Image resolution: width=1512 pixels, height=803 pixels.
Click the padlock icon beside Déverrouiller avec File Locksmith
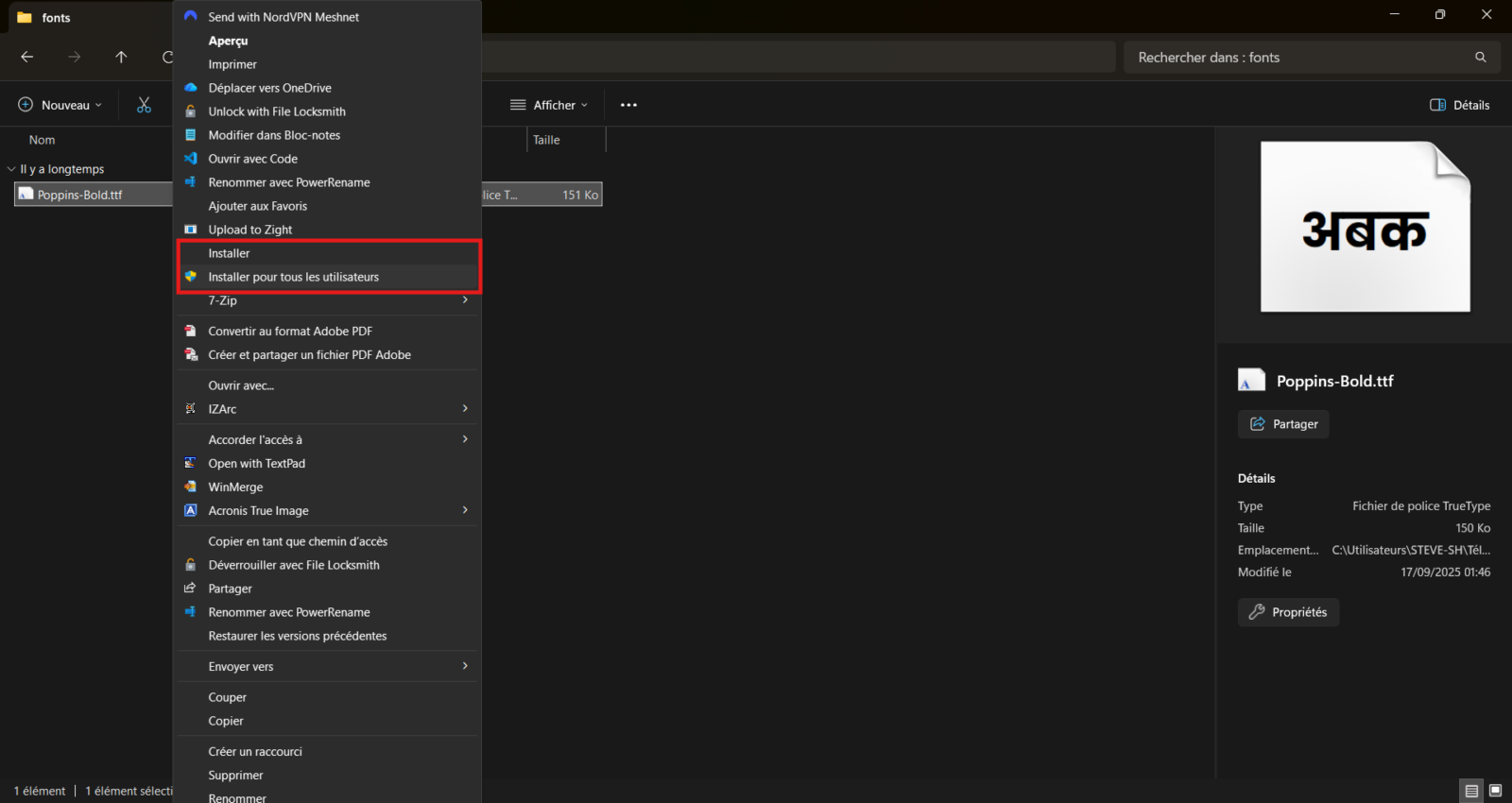[x=191, y=565]
